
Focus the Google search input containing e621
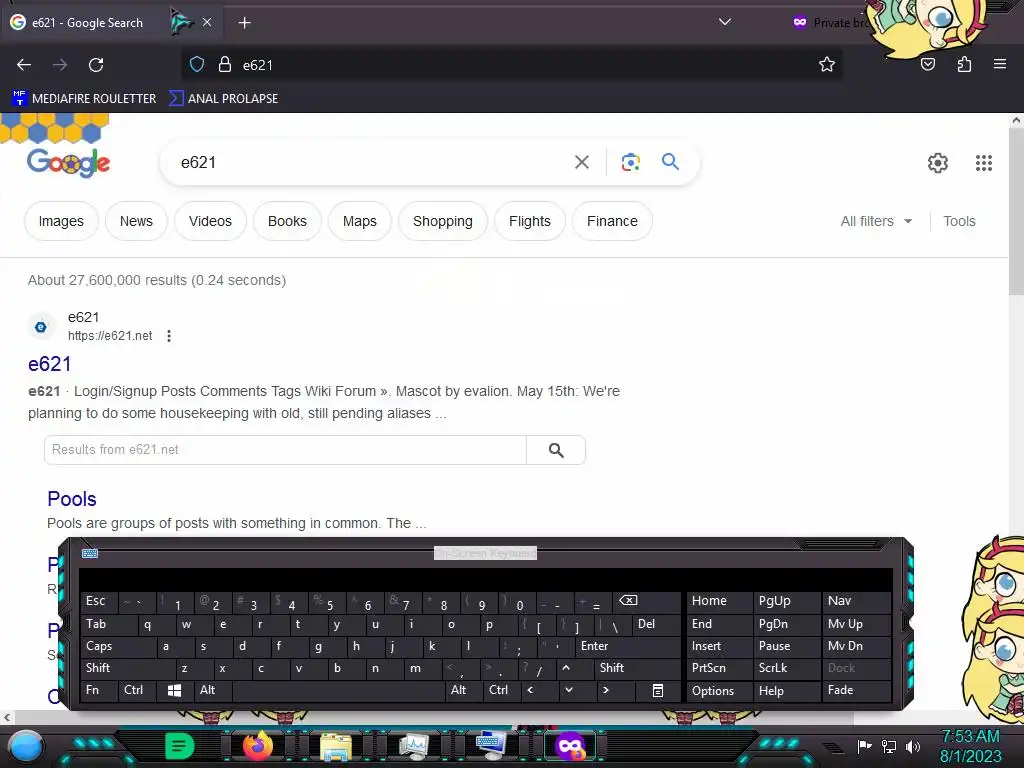[372, 163]
